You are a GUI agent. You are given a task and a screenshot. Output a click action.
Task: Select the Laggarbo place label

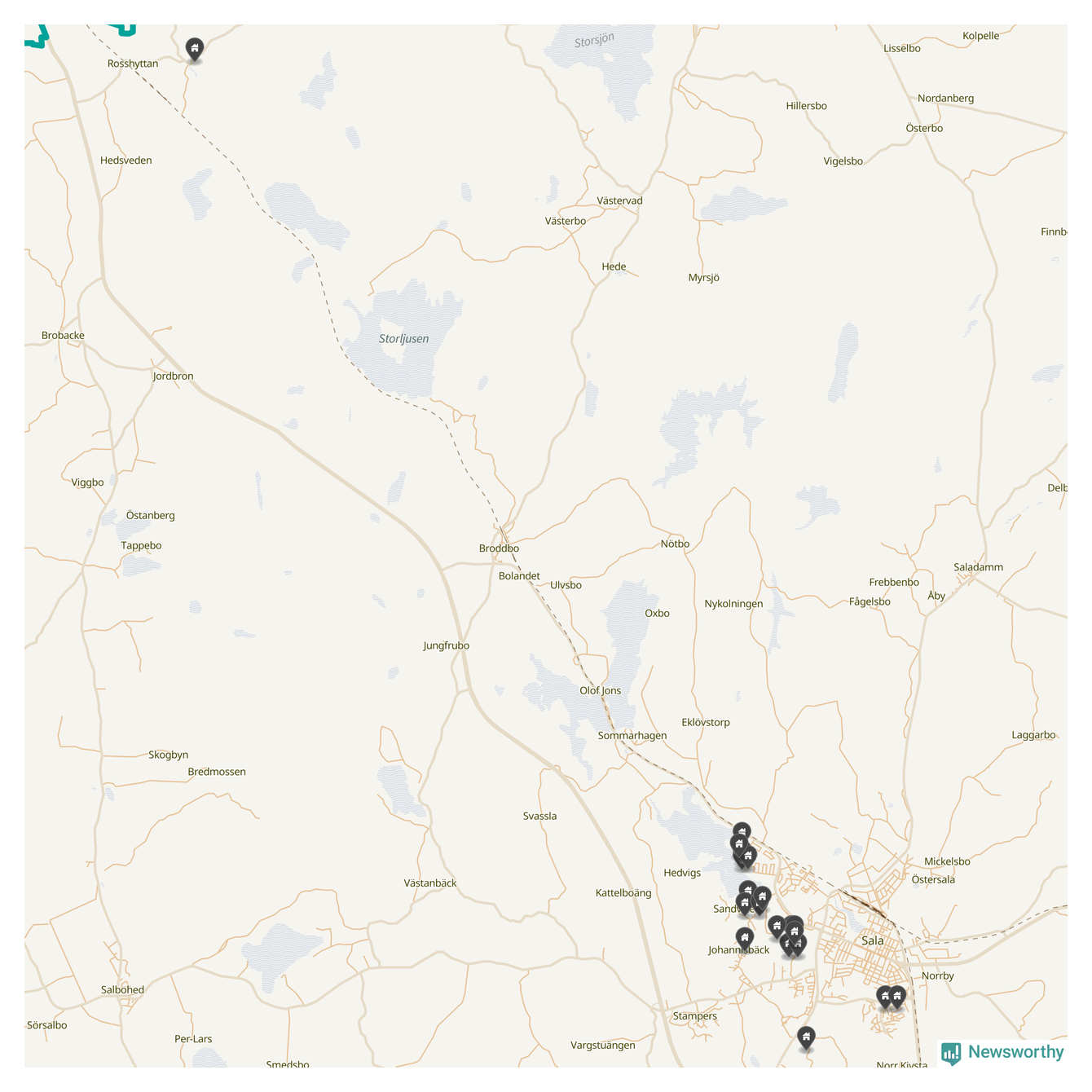[x=1033, y=735]
